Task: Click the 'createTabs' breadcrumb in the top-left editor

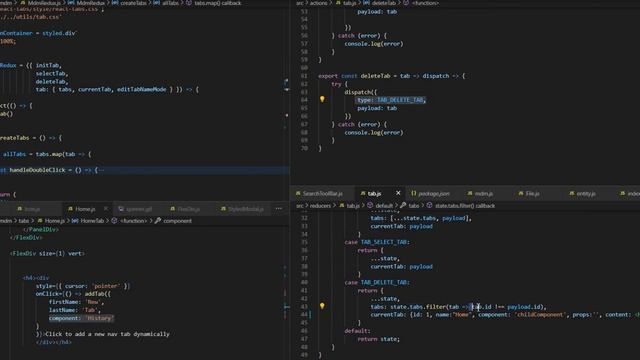Action: pyautogui.click(x=133, y=3)
